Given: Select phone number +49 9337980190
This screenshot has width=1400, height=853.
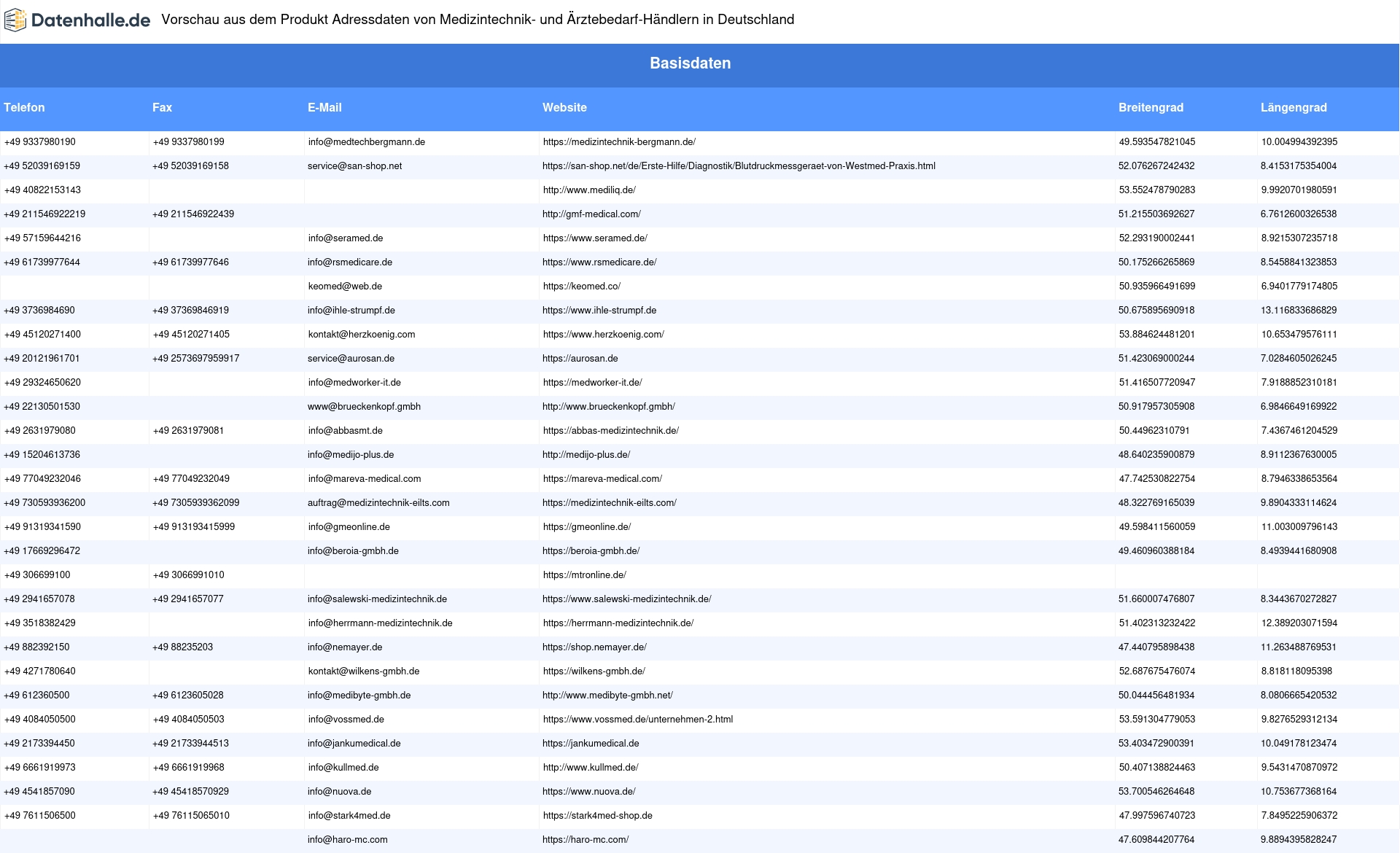Looking at the screenshot, I should click(x=40, y=142).
